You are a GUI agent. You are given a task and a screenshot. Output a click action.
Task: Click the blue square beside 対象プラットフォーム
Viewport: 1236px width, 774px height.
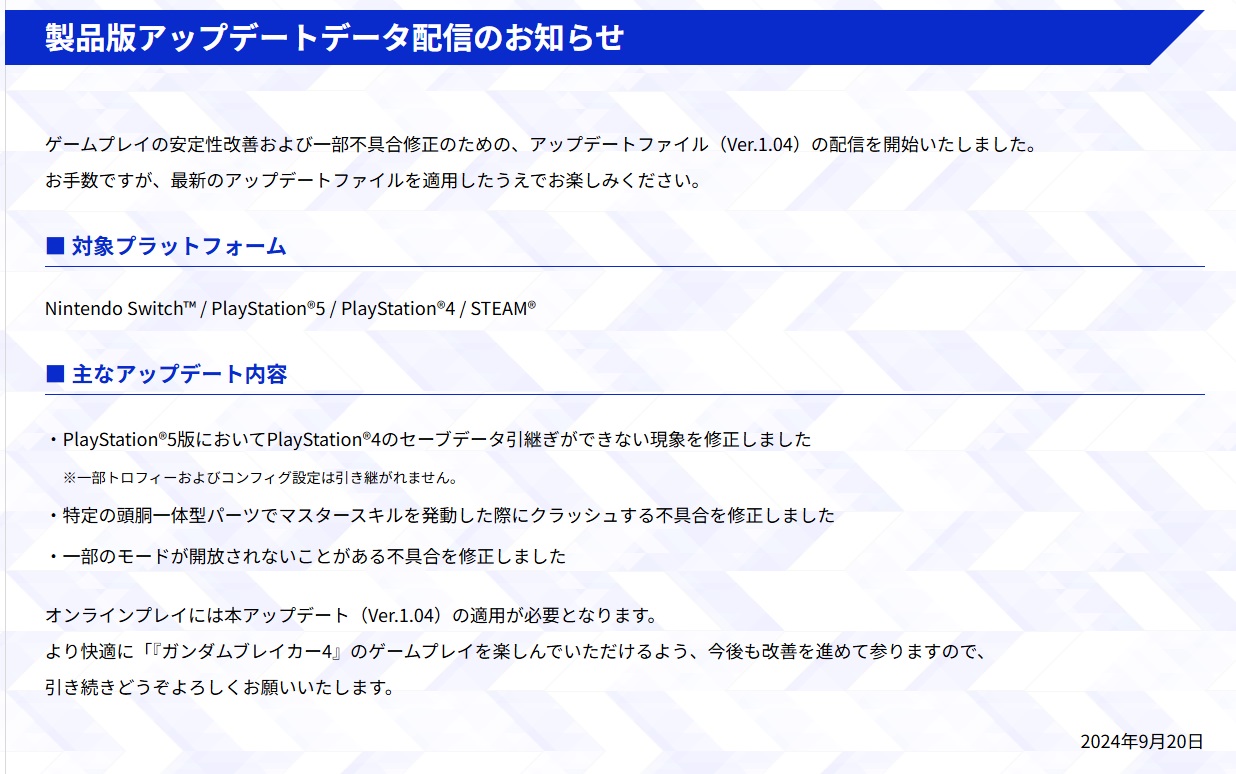[55, 246]
